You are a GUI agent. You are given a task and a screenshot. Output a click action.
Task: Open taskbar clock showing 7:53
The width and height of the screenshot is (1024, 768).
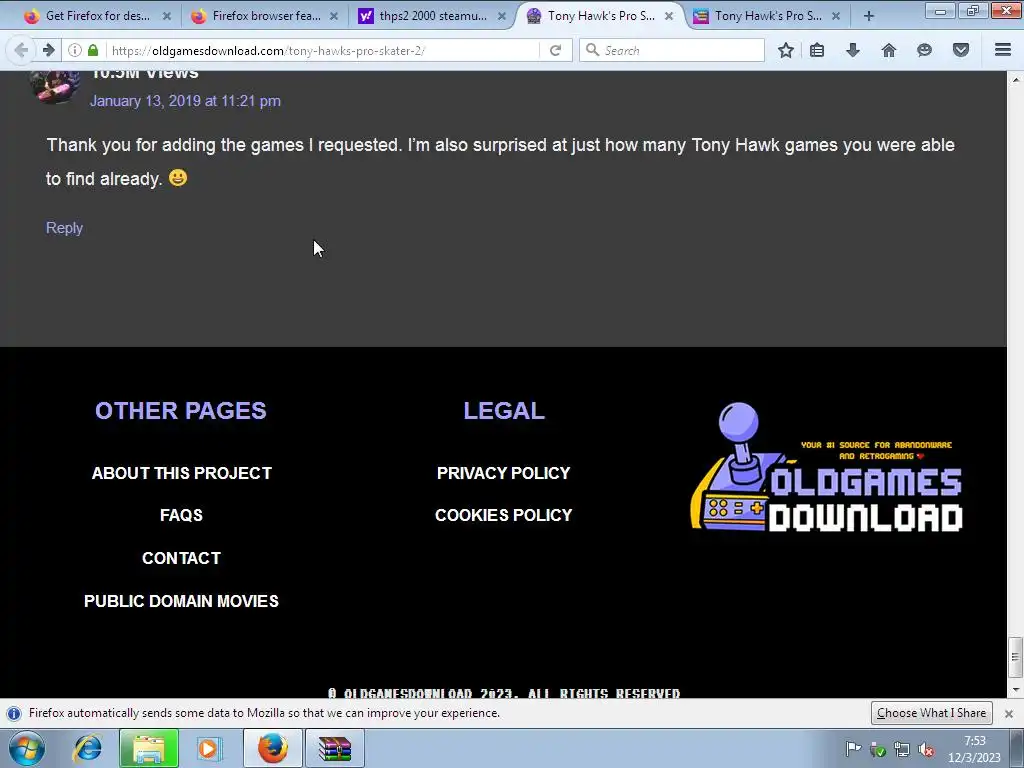[x=974, y=749]
